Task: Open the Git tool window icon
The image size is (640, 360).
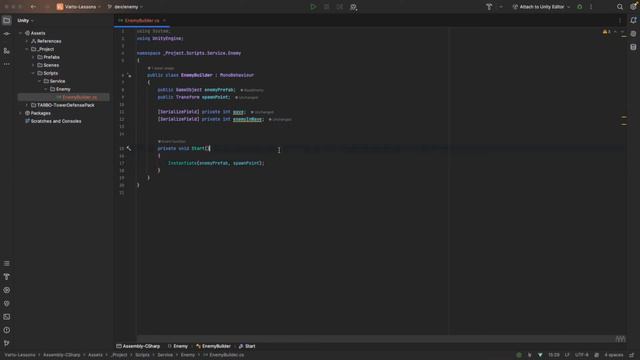Action: 7,343
